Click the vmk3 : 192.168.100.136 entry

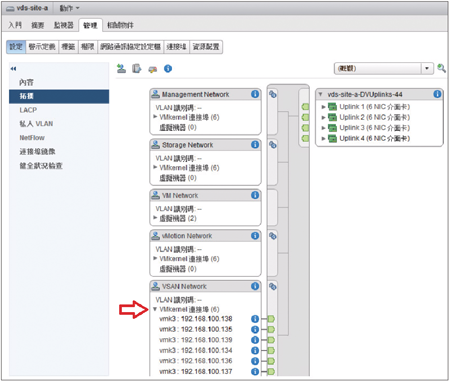196,361
